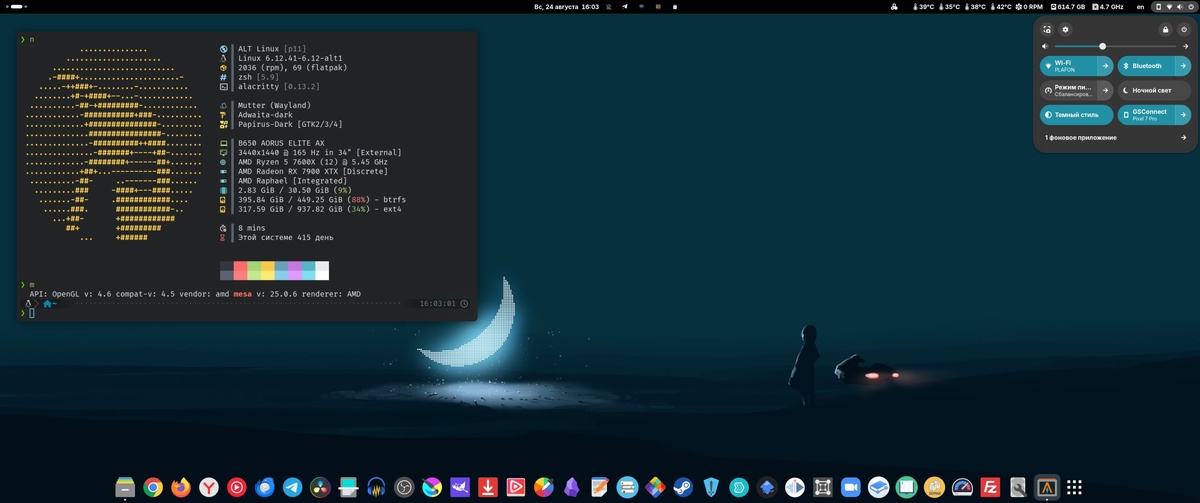The image size is (1200, 503).
Task: Open Thunderbird mail from the dock
Action: (x=265, y=487)
